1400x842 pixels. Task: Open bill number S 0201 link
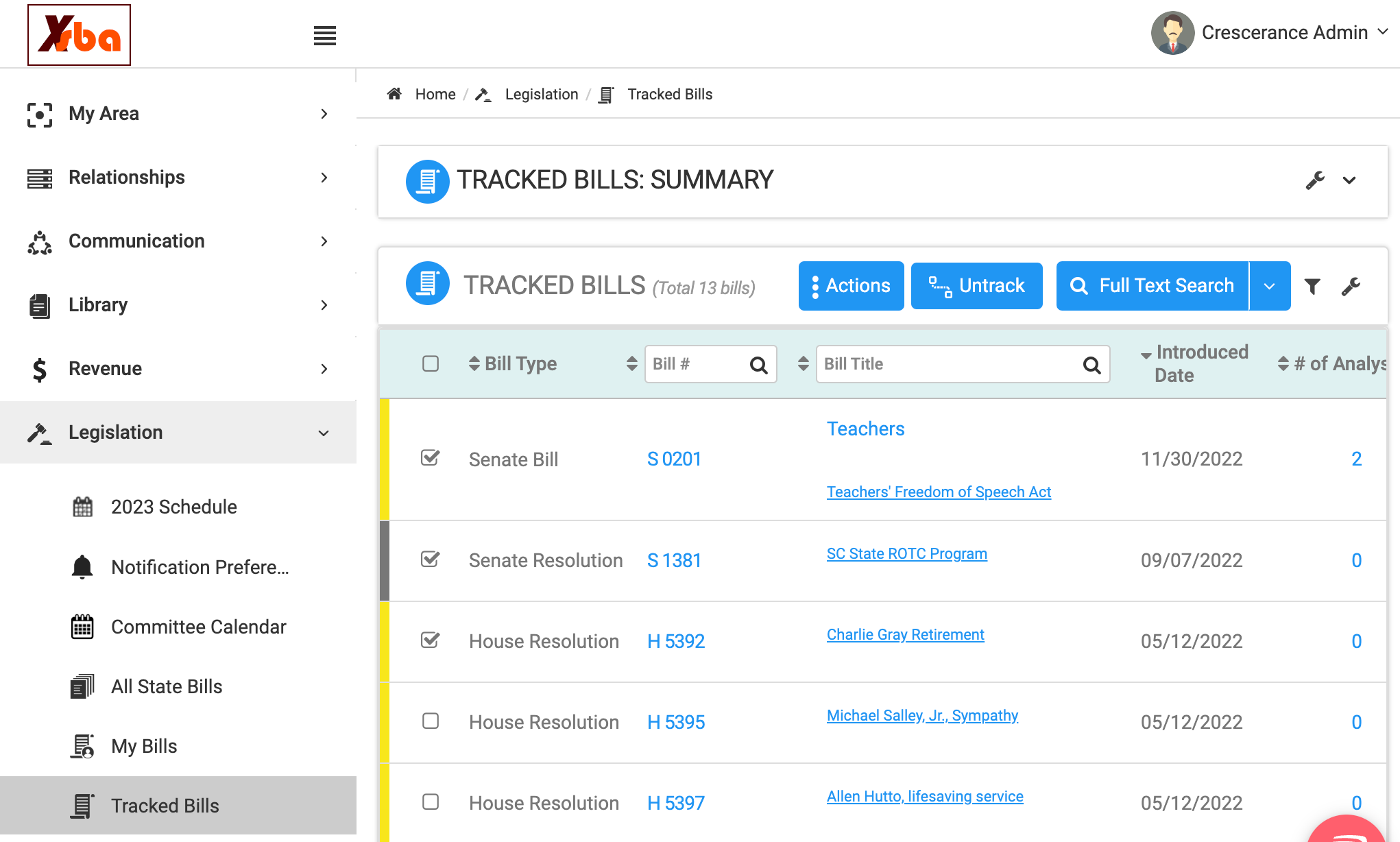[x=674, y=459]
